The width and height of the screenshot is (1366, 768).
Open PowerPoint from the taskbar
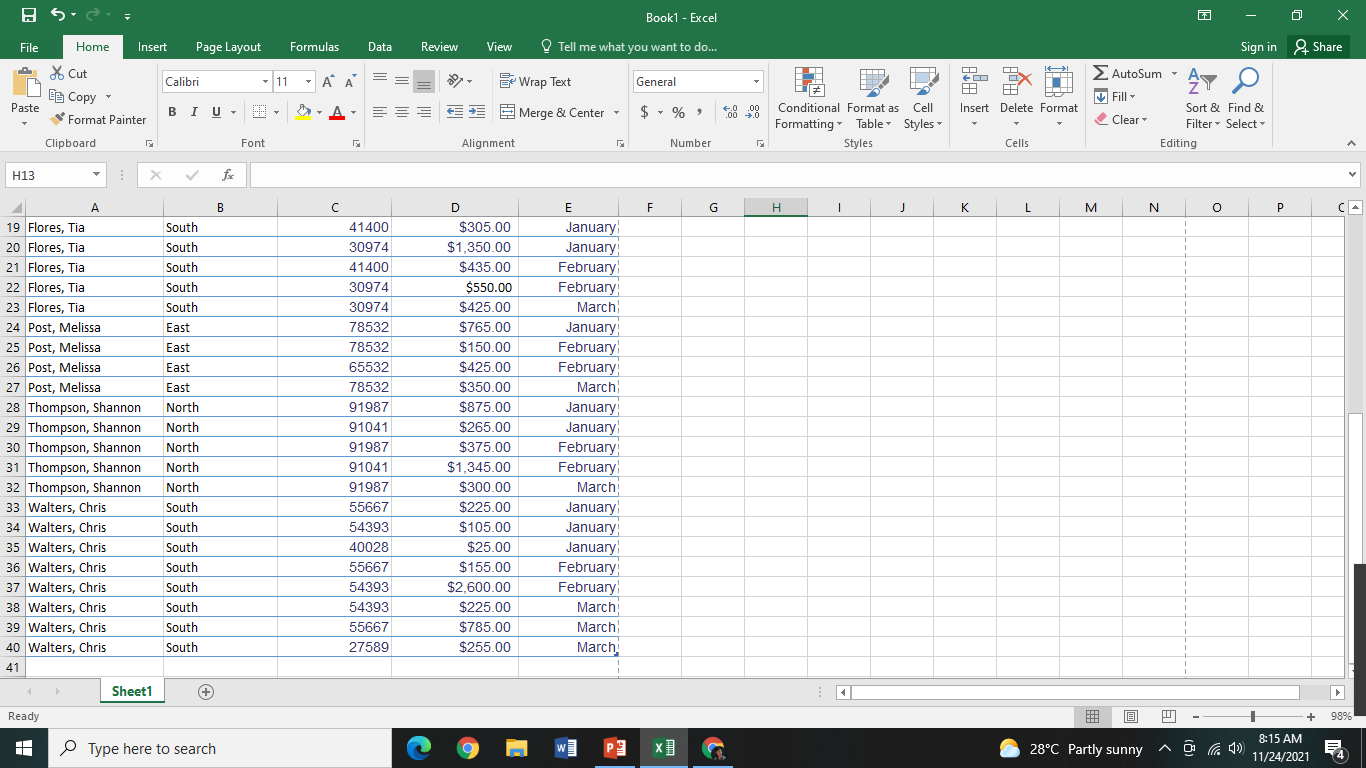[614, 748]
